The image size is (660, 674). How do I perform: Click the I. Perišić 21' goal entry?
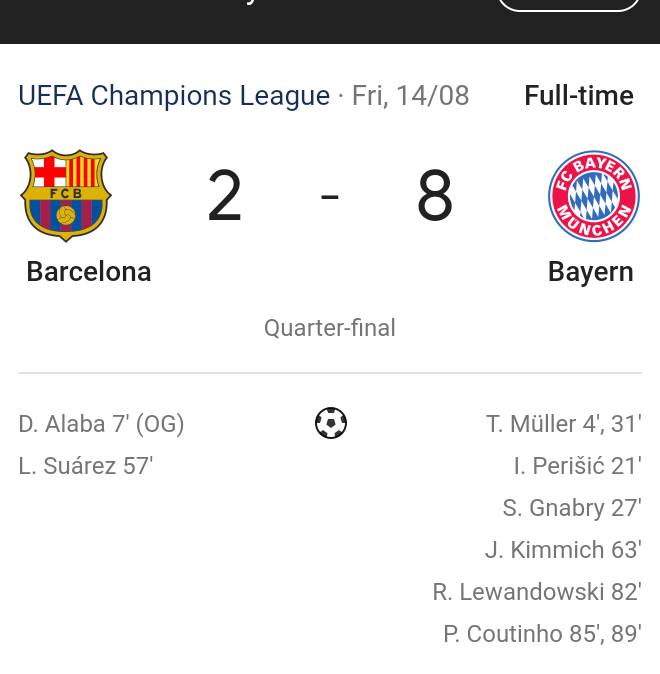[x=577, y=466]
